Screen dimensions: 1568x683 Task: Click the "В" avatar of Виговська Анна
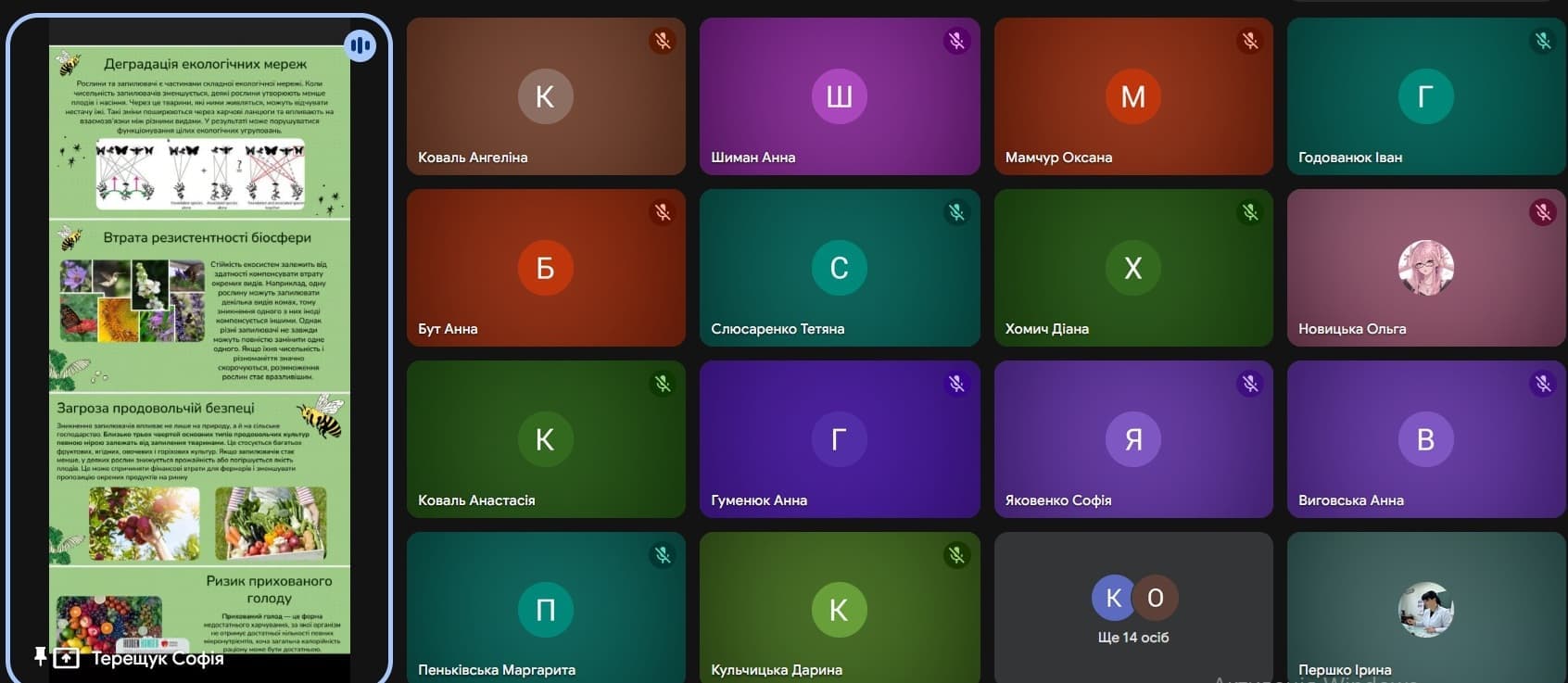click(1426, 439)
